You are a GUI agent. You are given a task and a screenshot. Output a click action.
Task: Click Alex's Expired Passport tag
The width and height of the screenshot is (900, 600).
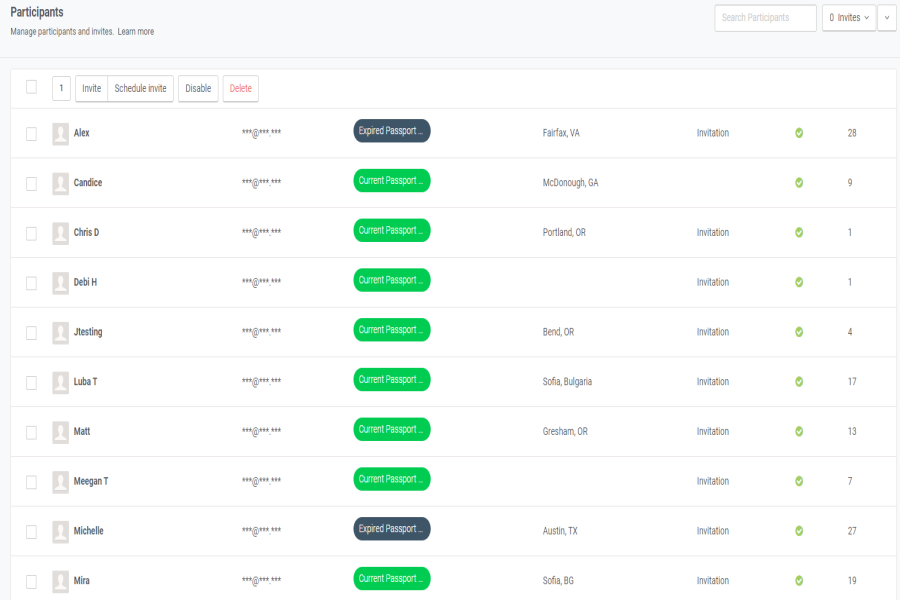click(x=392, y=131)
